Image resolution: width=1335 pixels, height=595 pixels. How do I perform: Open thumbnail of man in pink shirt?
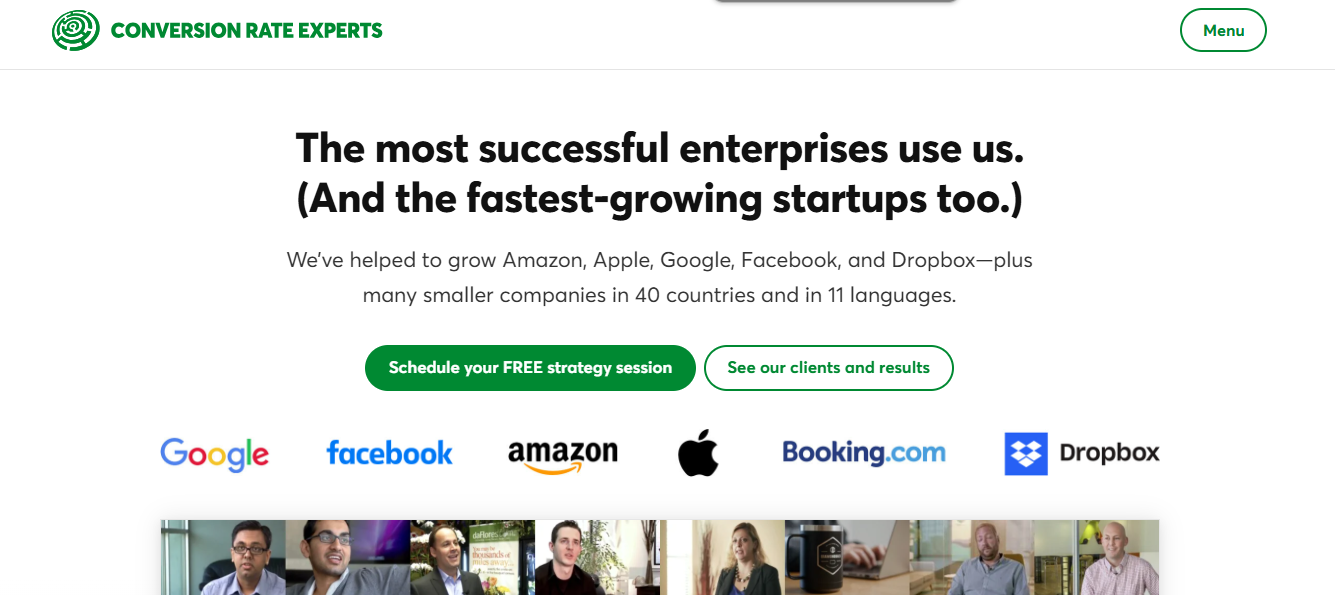click(1096, 557)
